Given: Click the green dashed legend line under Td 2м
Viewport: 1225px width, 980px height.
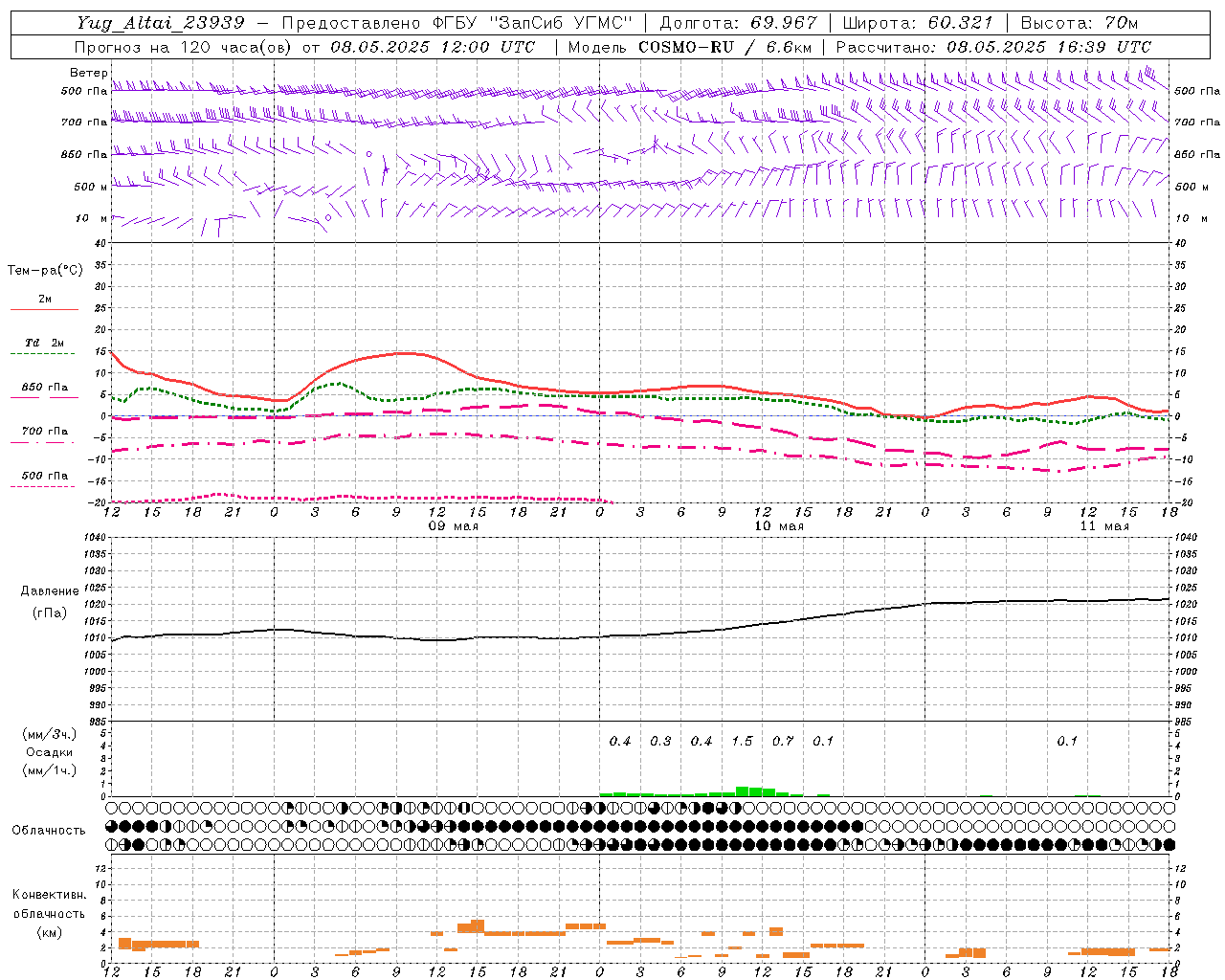Looking at the screenshot, I should [44, 354].
